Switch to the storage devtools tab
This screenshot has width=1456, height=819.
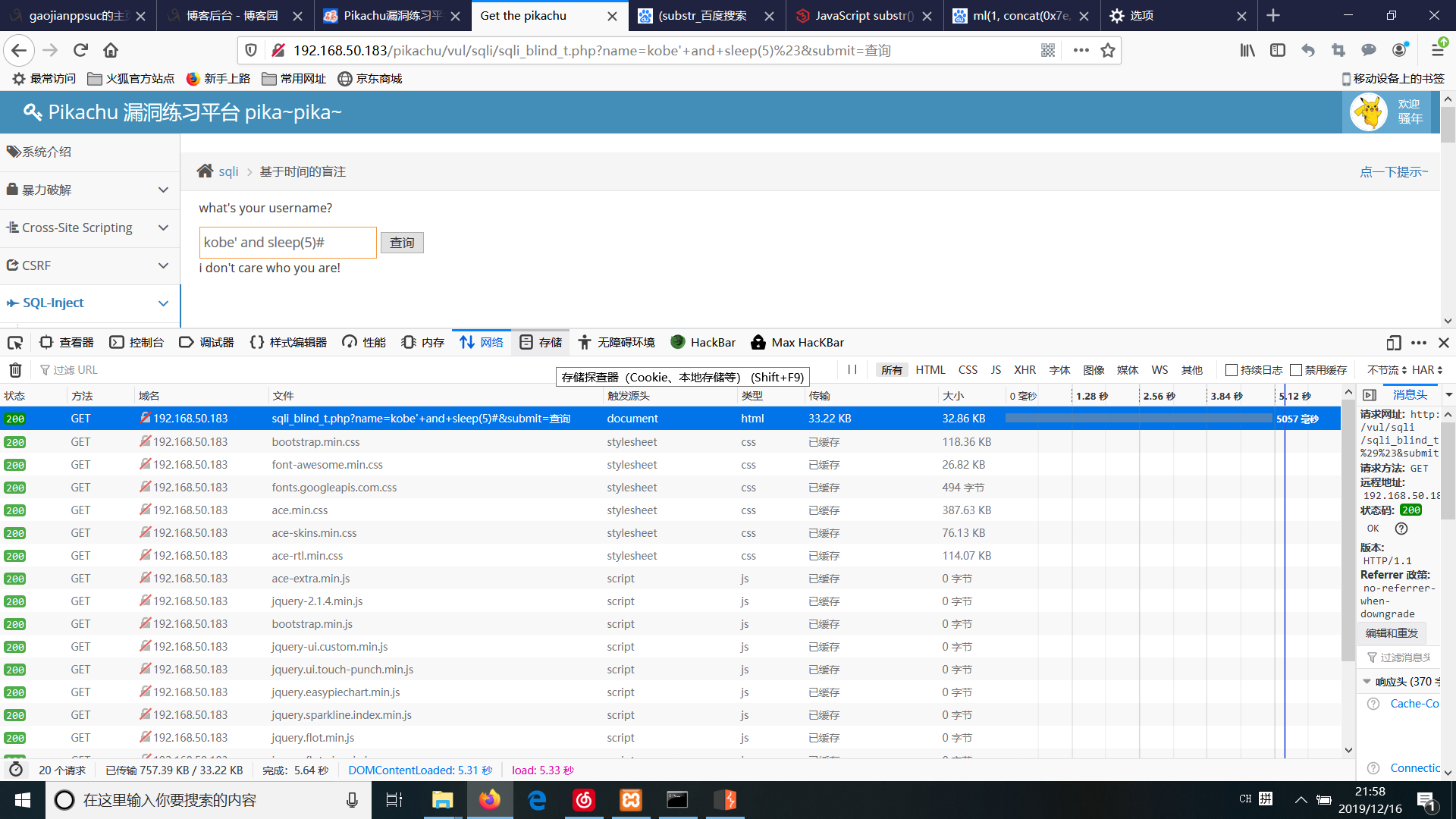tap(541, 343)
